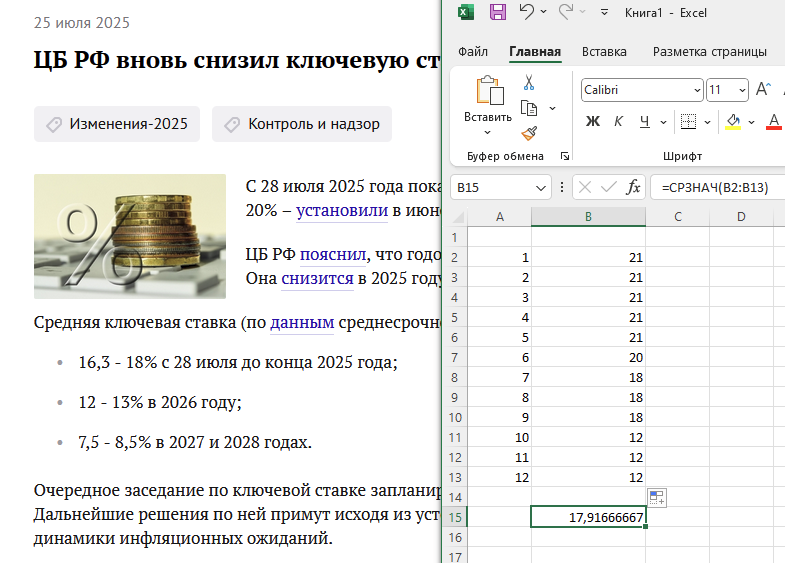
Task: Open the снизится link in article
Action: 317,278
